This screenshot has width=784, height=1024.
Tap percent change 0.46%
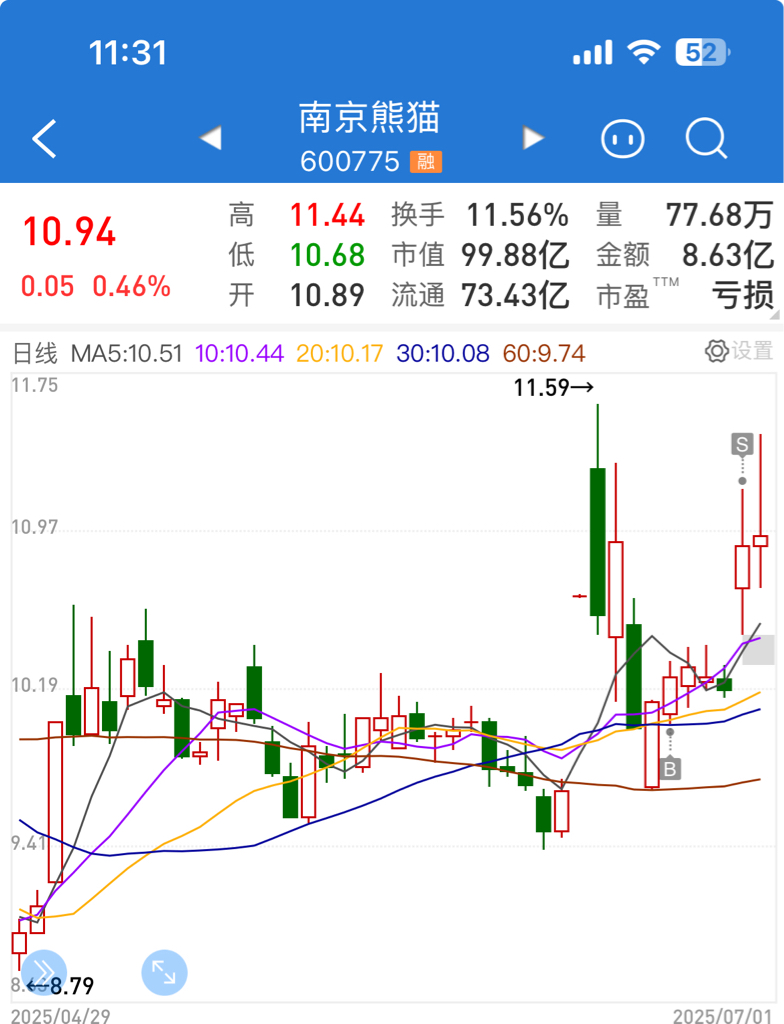131,287
